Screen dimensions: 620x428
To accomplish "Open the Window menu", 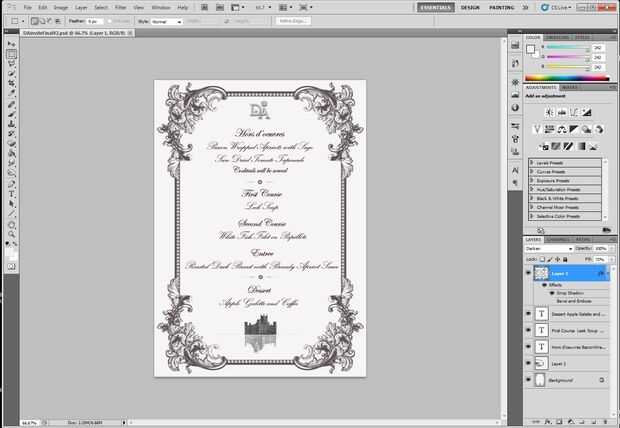I will click(x=161, y=8).
